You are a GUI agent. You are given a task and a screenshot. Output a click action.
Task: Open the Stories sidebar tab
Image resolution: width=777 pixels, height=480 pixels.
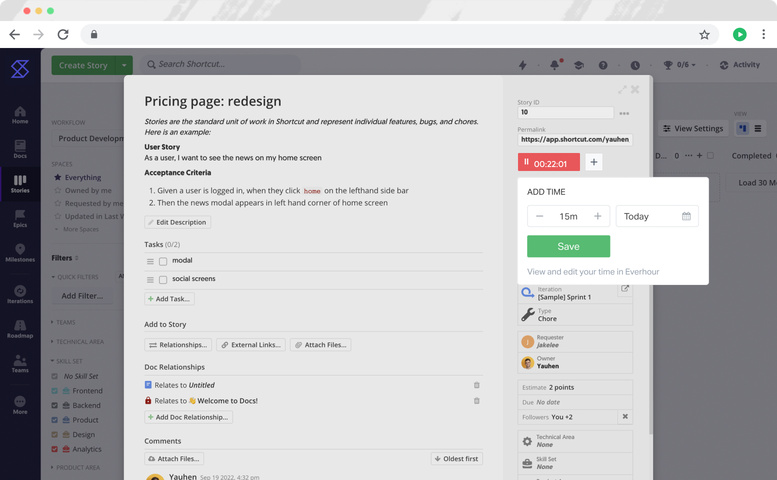click(x=20, y=184)
